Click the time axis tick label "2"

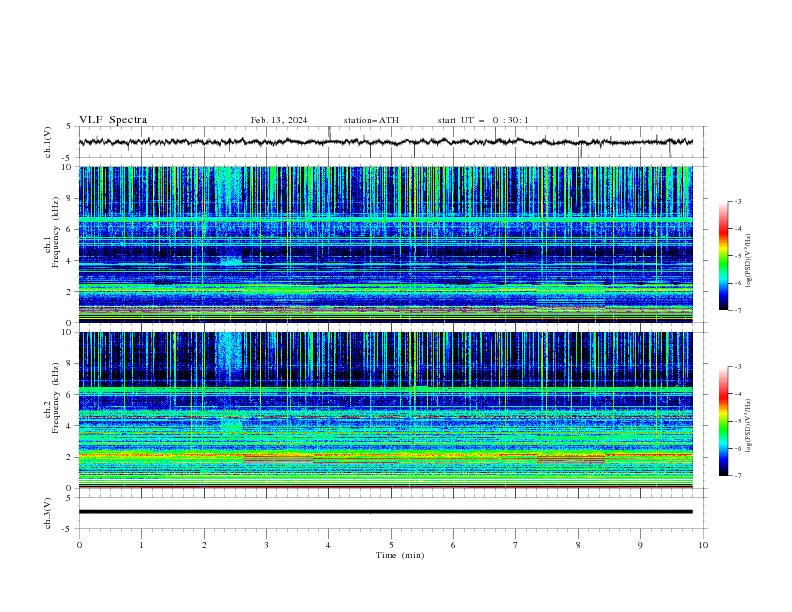[x=204, y=545]
